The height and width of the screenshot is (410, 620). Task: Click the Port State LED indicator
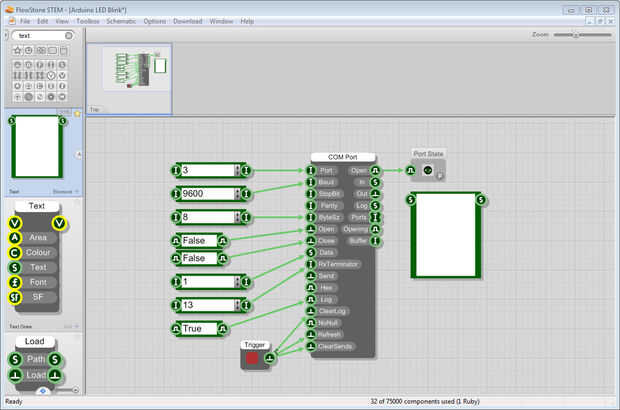tap(428, 170)
